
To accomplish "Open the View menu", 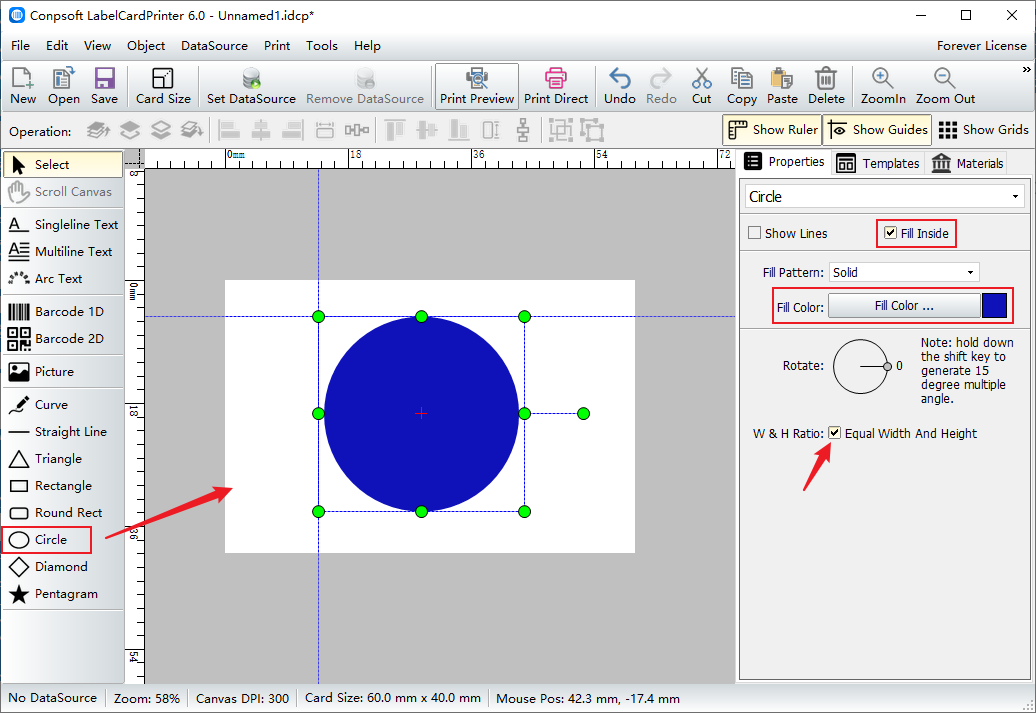I will (97, 46).
